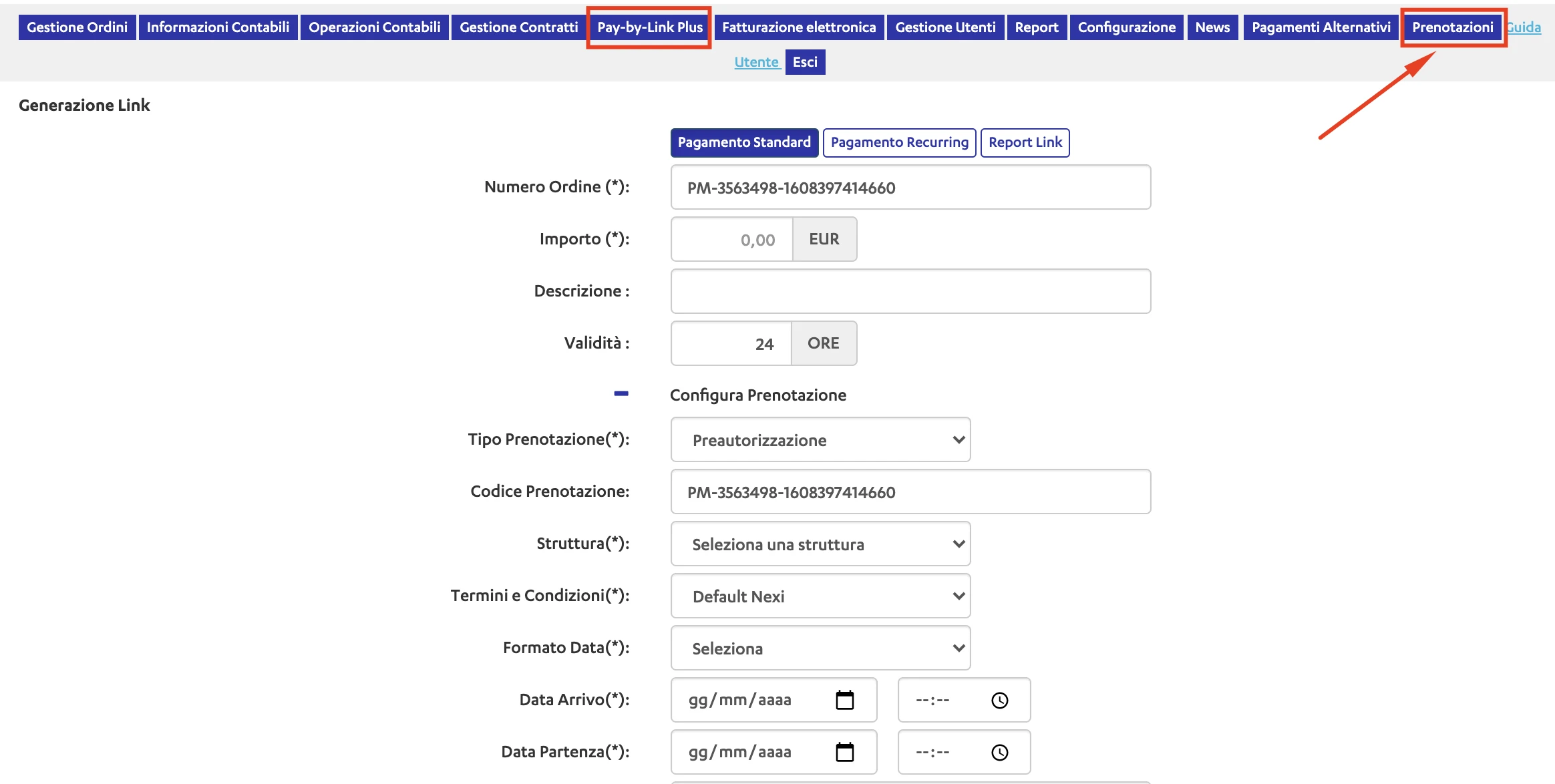Viewport: 1555px width, 784px height.
Task: Click the Descrizione input field
Action: point(910,290)
